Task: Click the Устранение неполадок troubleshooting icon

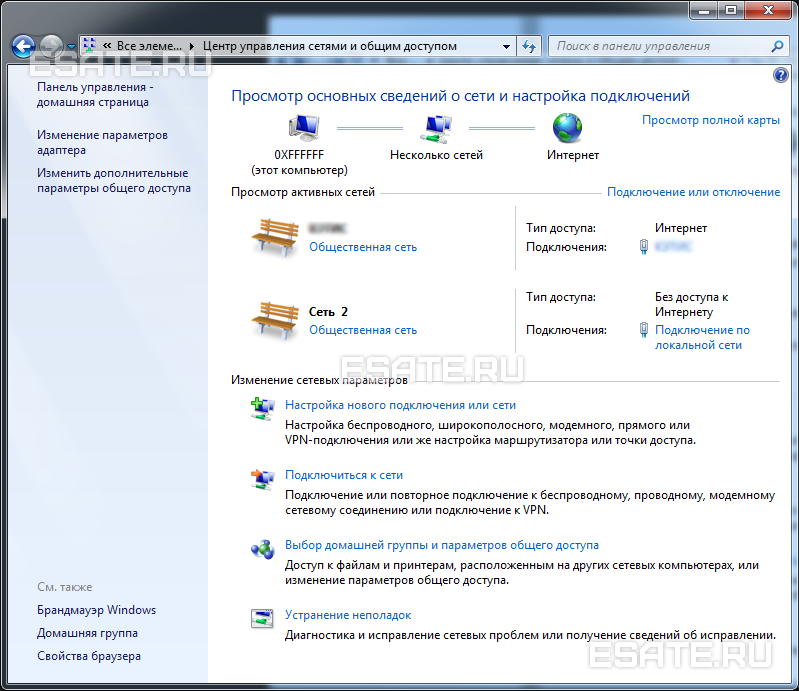Action: pos(262,617)
